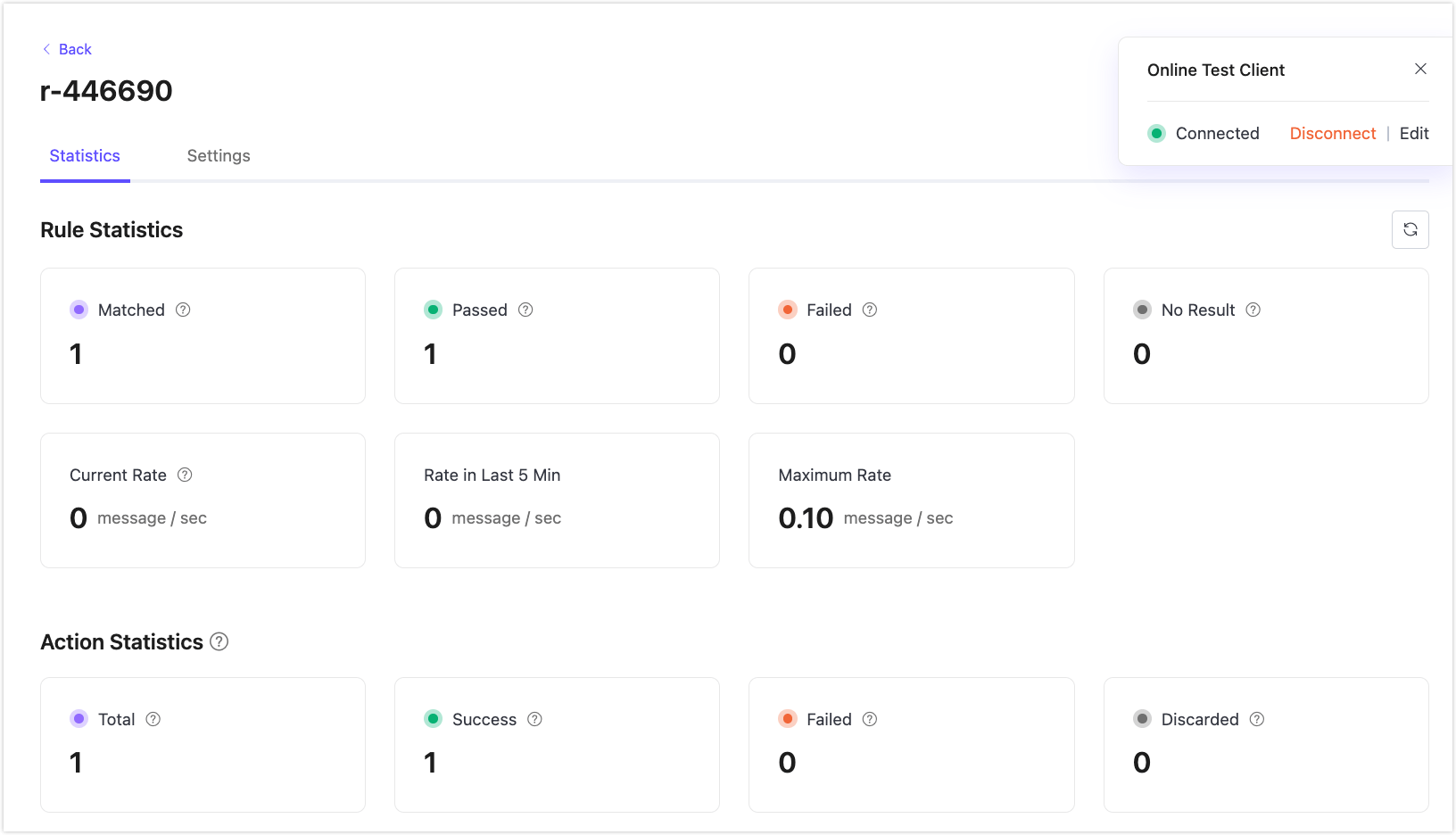
Task: Switch to the Settings tab
Action: 219,156
